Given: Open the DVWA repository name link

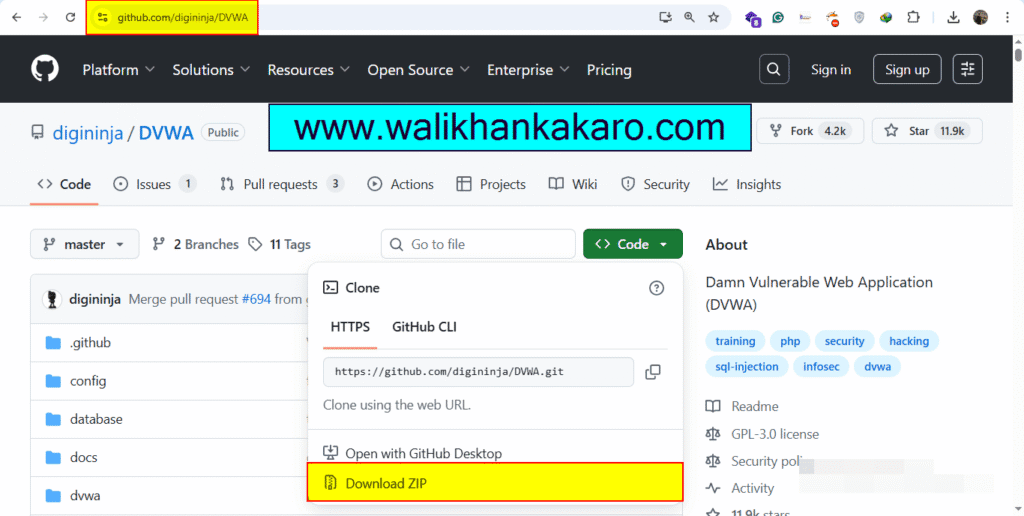Looking at the screenshot, I should point(166,133).
